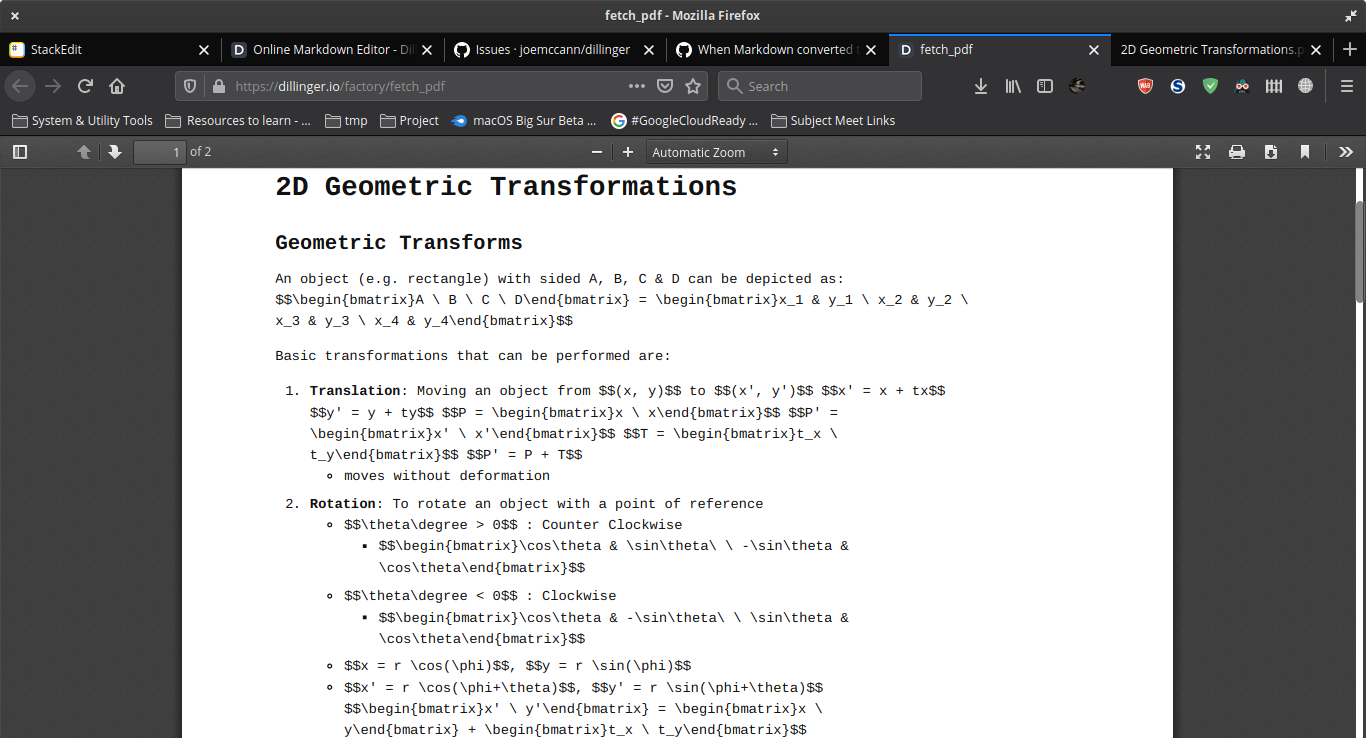1366x738 pixels.
Task: Print the fetch_pdf document
Action: 1238,151
